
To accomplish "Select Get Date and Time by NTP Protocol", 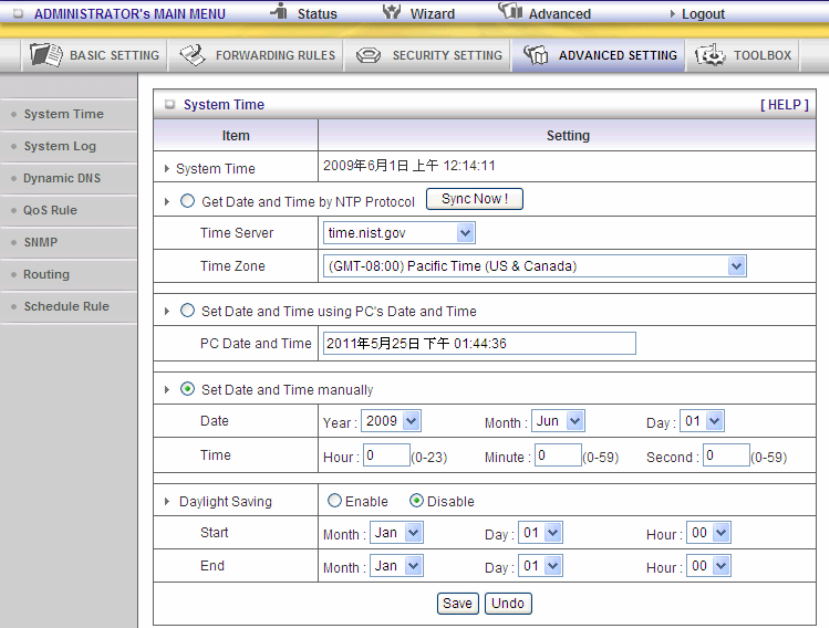I will click(x=188, y=201).
